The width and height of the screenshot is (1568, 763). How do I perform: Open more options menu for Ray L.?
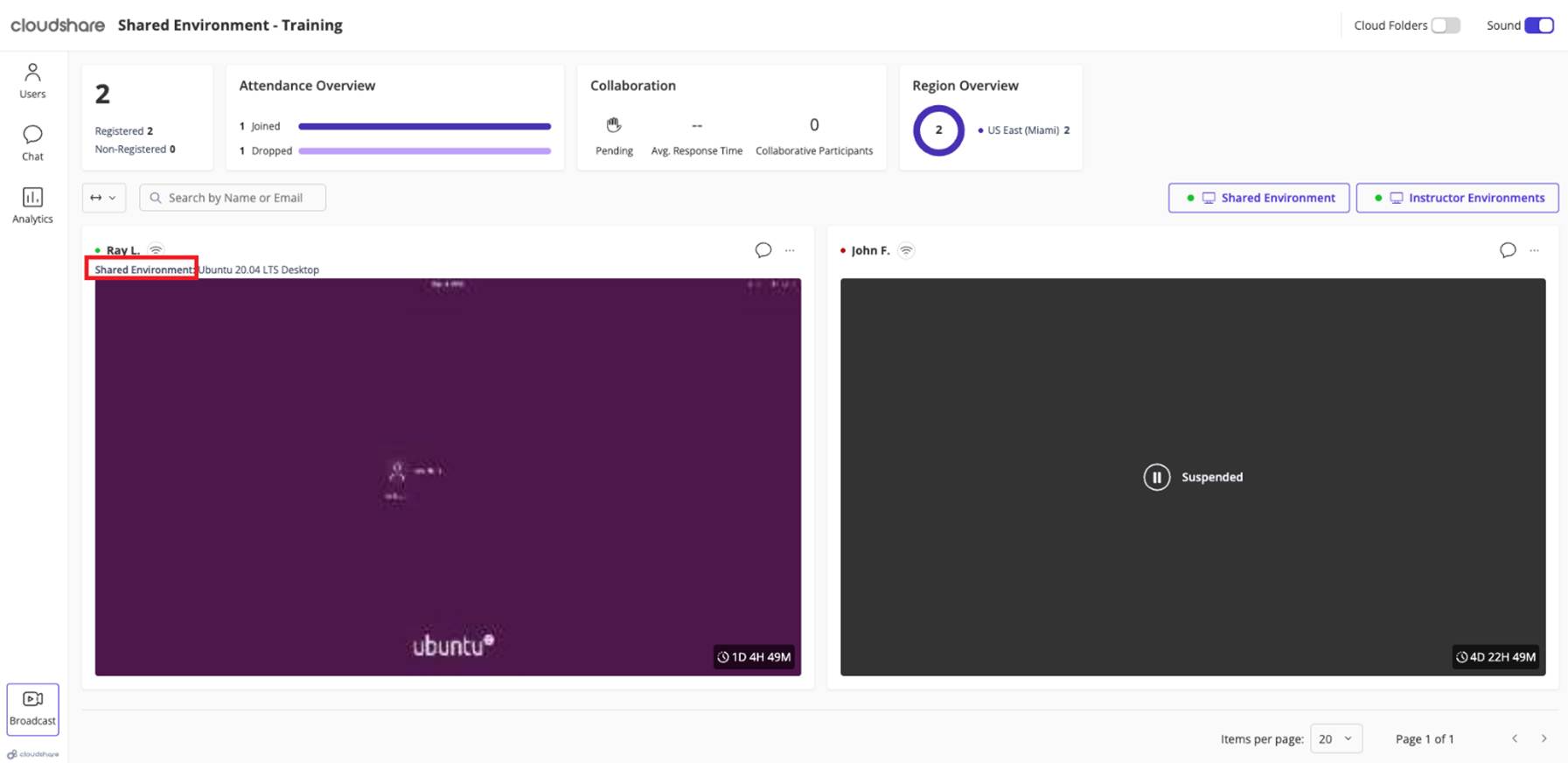pos(790,250)
